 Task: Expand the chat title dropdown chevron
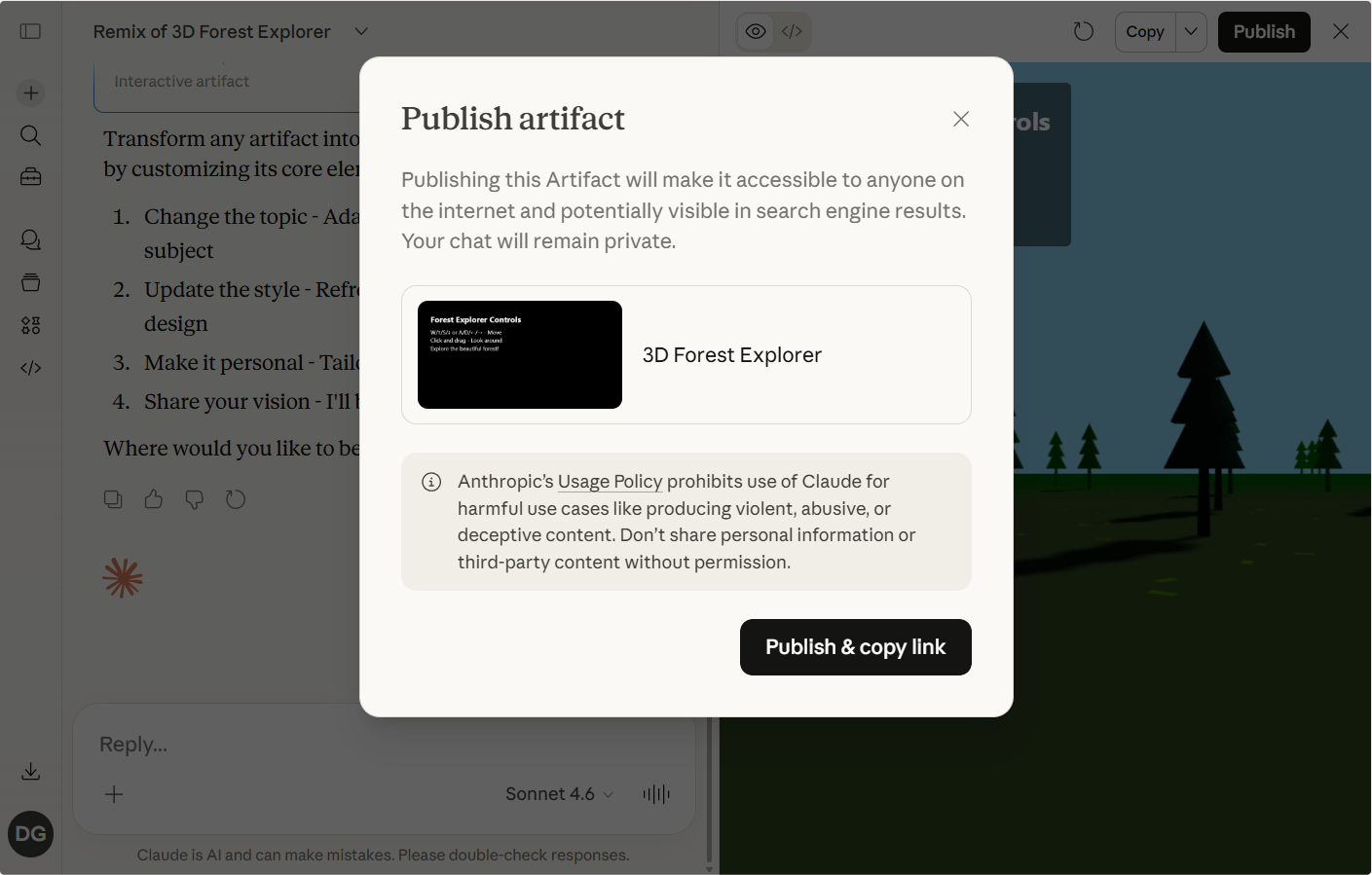click(x=361, y=31)
